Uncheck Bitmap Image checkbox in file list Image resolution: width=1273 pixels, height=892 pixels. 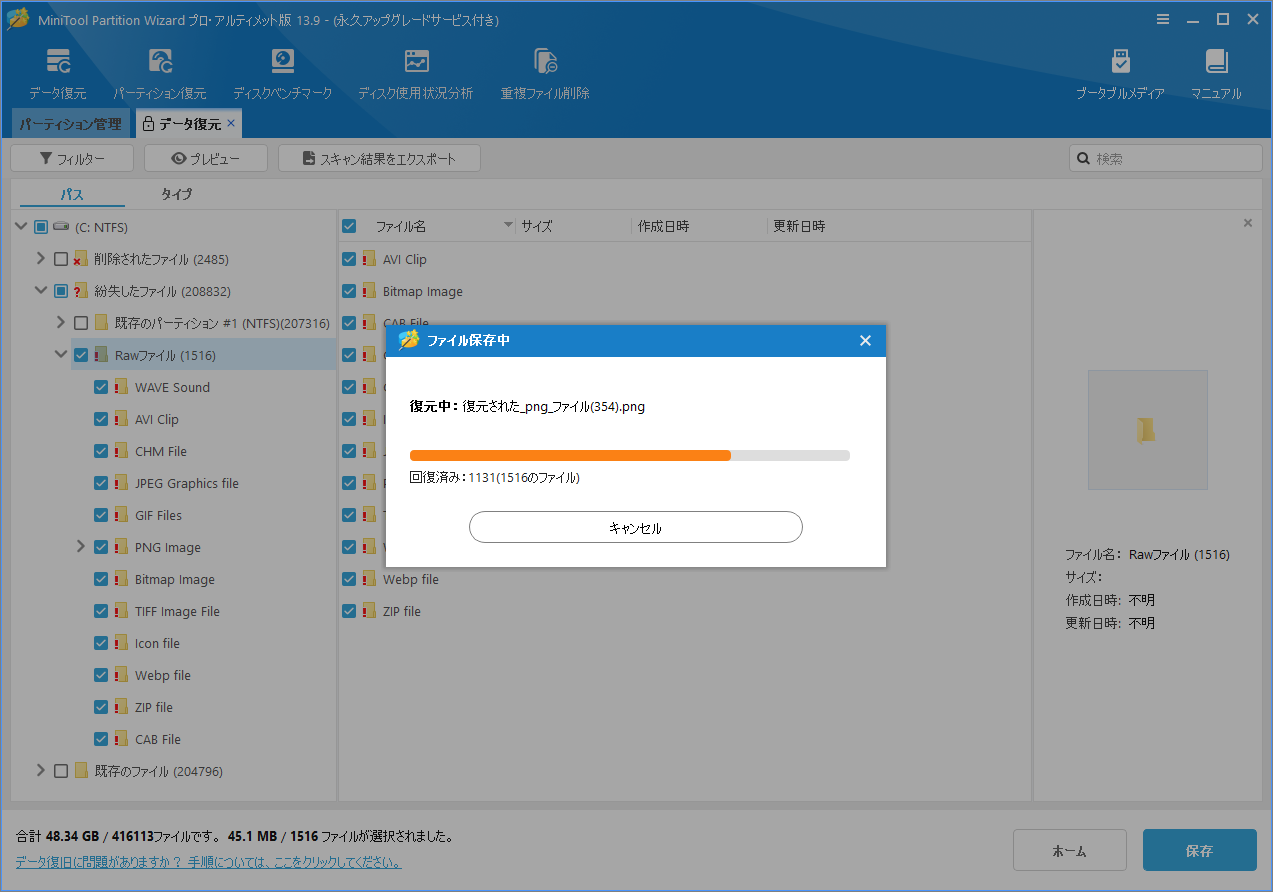pyautogui.click(x=349, y=291)
